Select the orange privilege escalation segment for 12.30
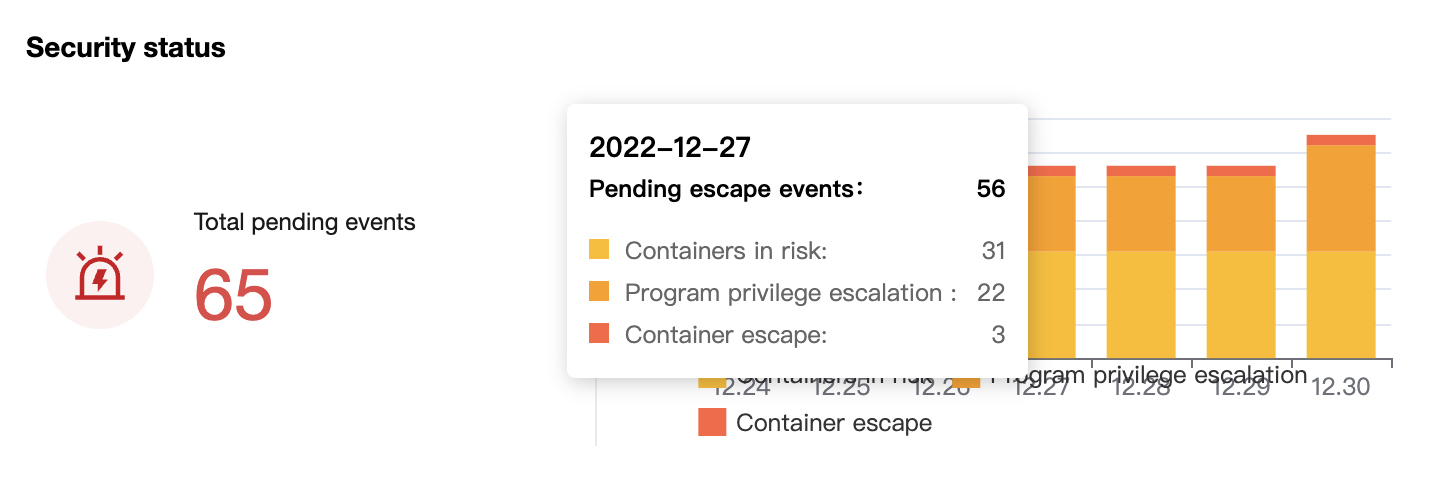Image resolution: width=1430 pixels, height=490 pixels. click(1341, 198)
